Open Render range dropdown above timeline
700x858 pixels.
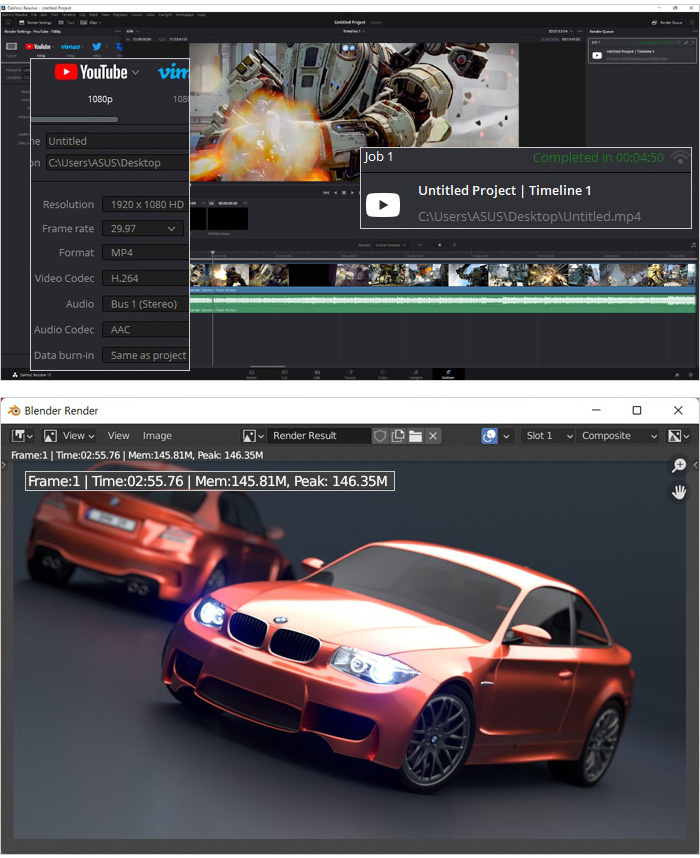pos(390,245)
